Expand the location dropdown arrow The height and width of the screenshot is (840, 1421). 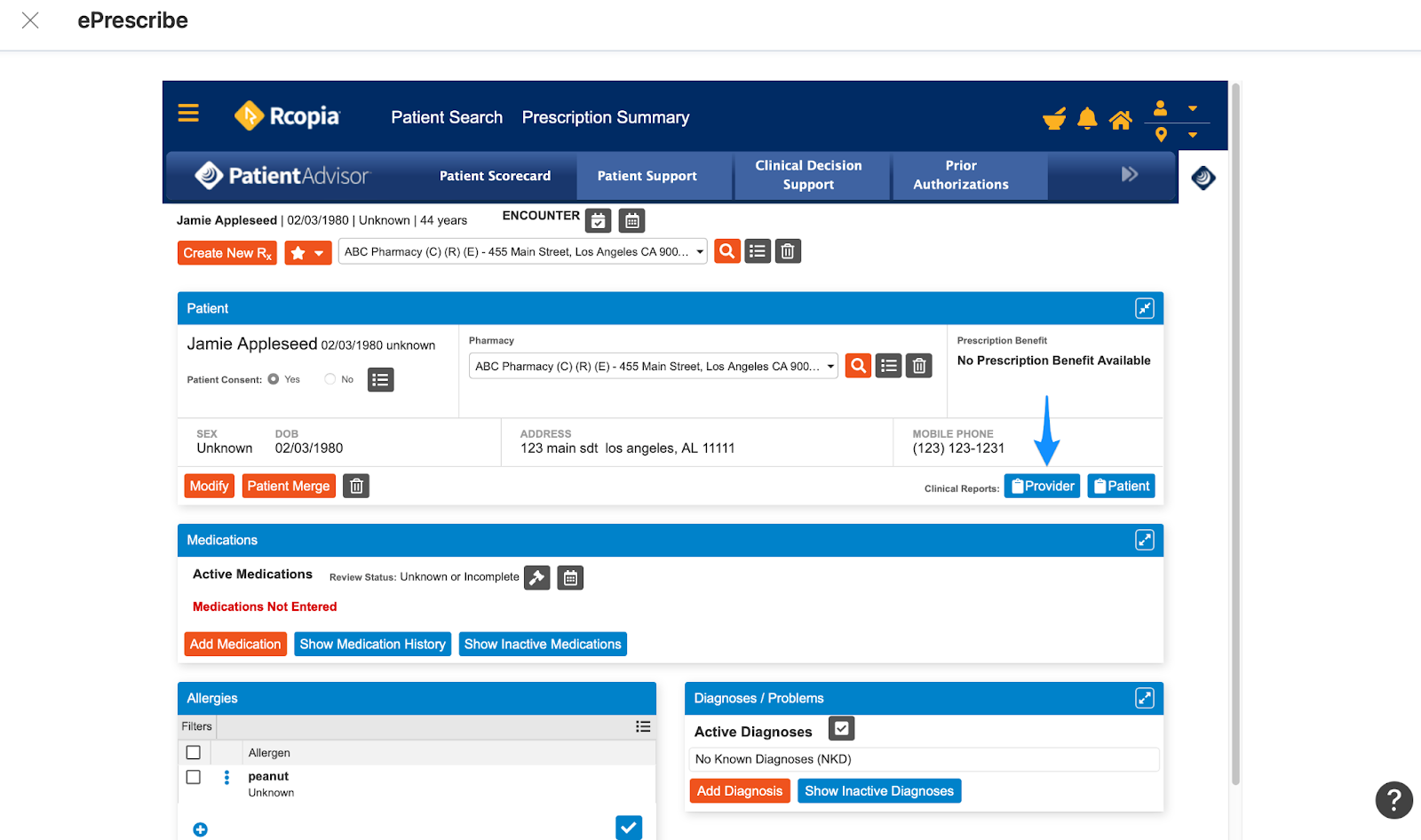coord(1193,135)
